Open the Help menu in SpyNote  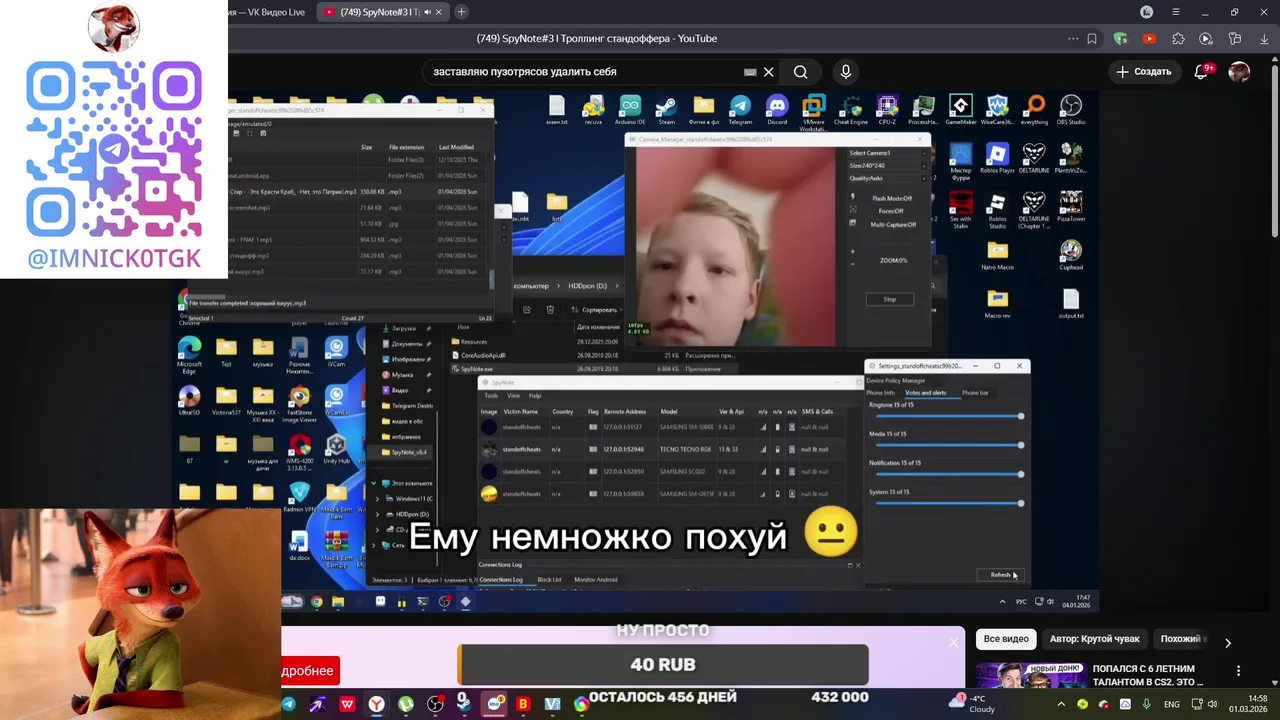coord(535,396)
